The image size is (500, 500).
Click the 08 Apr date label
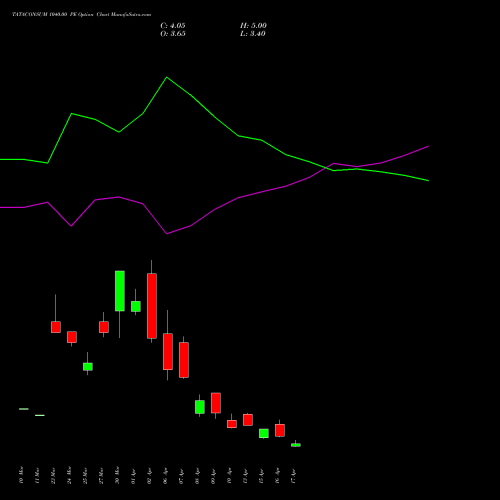point(197,476)
